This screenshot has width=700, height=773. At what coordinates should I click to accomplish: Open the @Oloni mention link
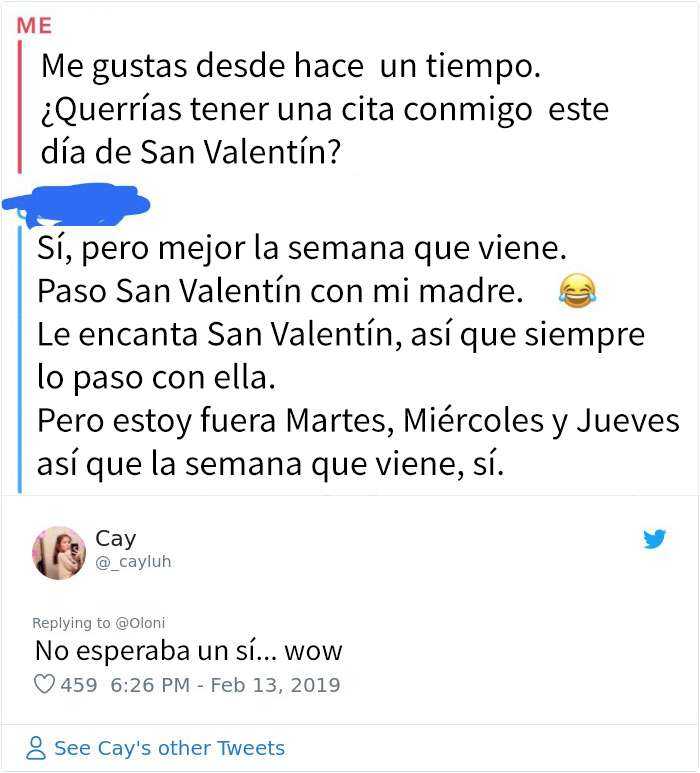click(x=140, y=623)
